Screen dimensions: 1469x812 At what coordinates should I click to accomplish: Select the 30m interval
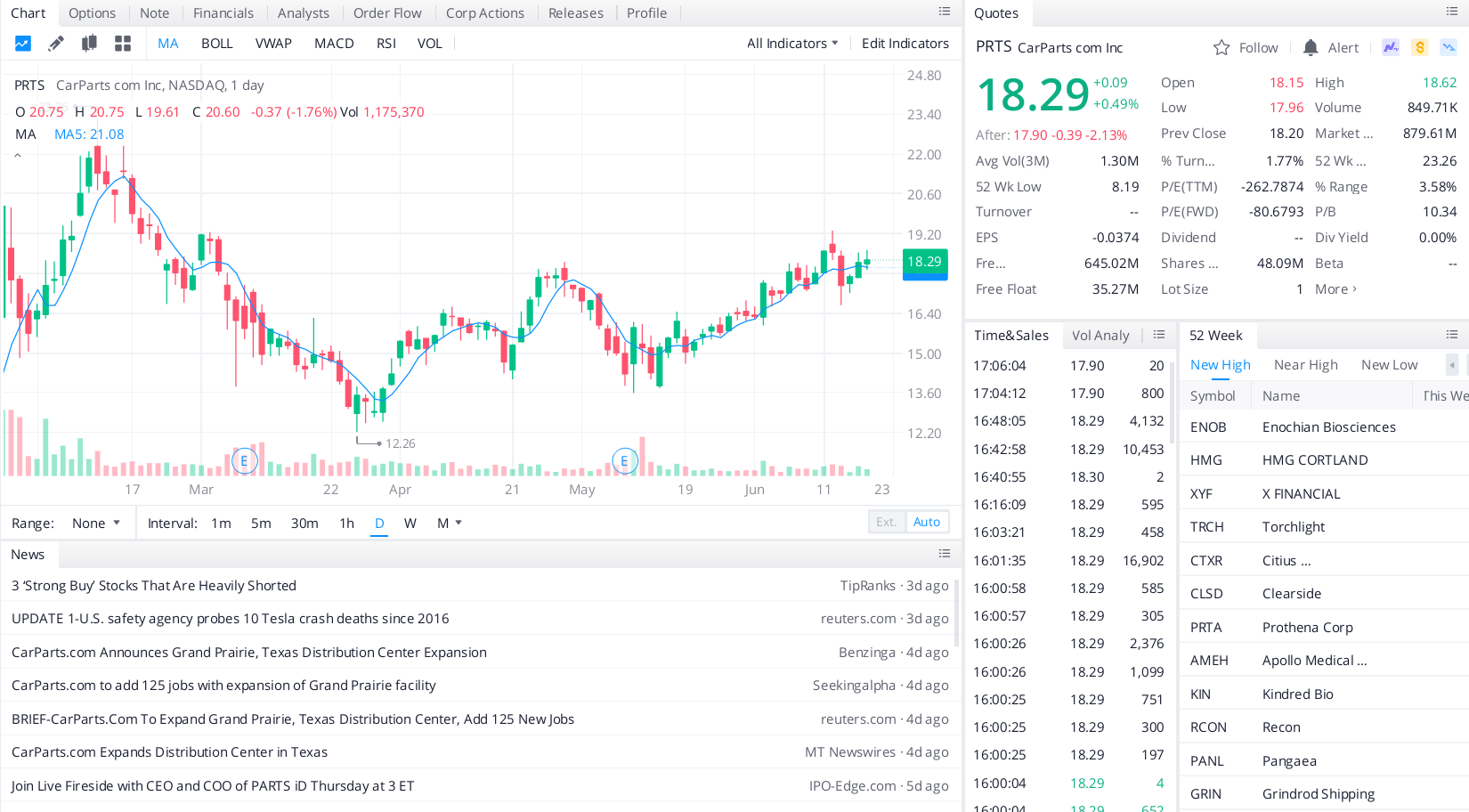(x=304, y=524)
